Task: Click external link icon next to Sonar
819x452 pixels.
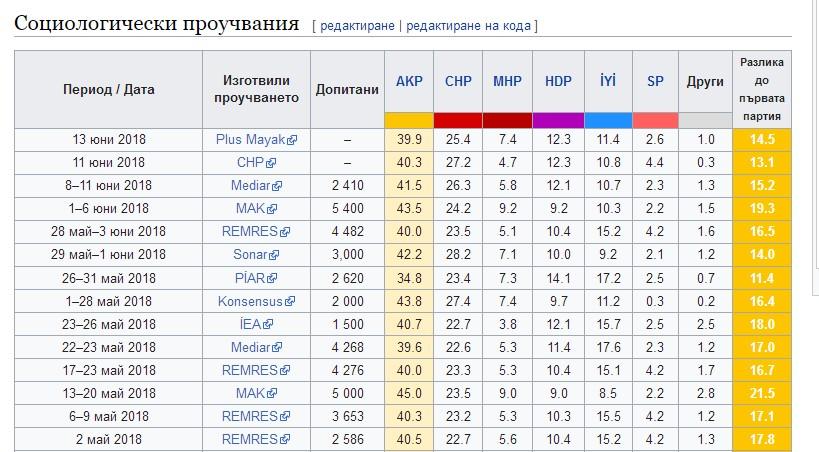Action: point(276,255)
